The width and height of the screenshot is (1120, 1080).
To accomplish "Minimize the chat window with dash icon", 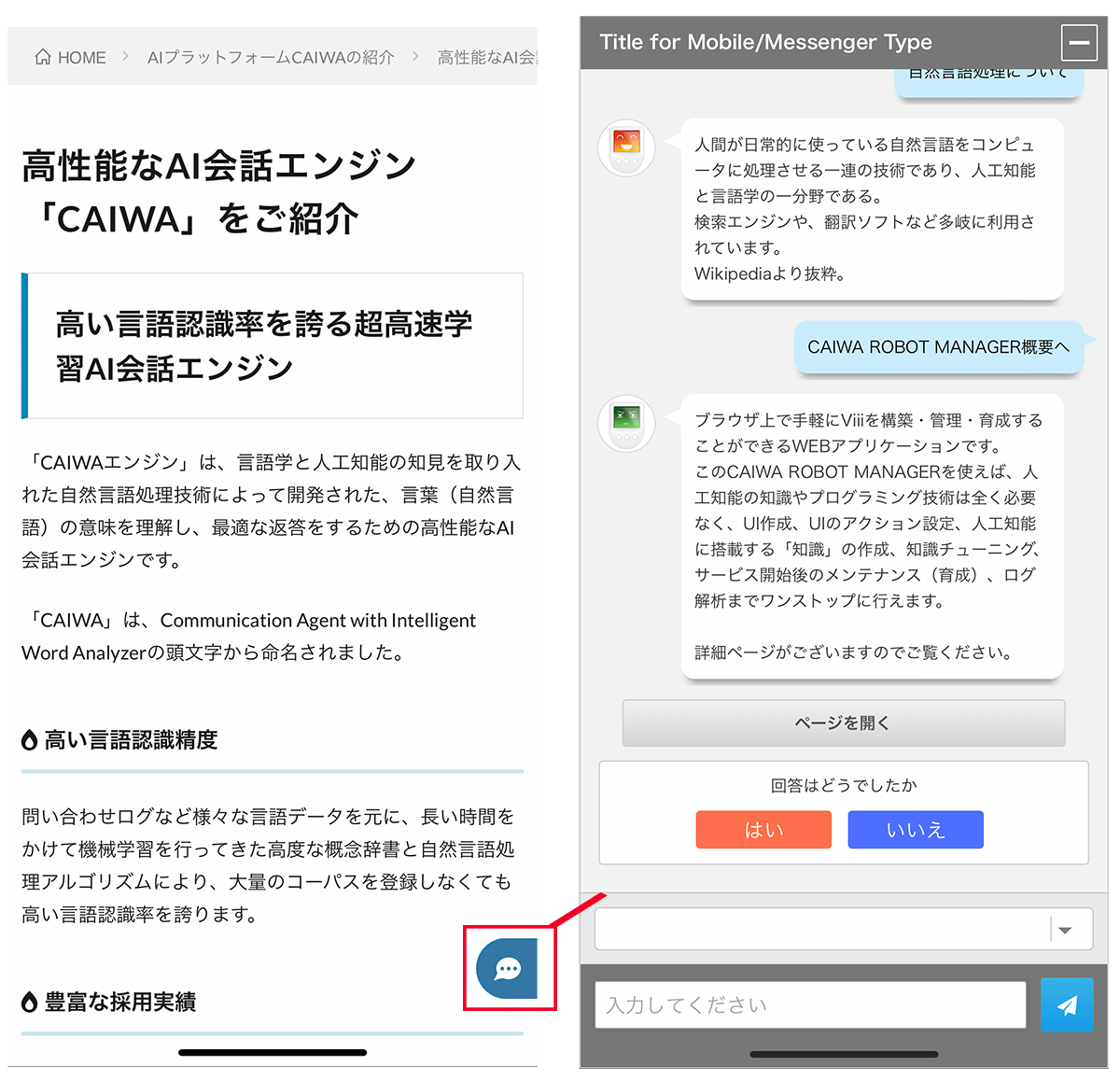I will [x=1079, y=43].
